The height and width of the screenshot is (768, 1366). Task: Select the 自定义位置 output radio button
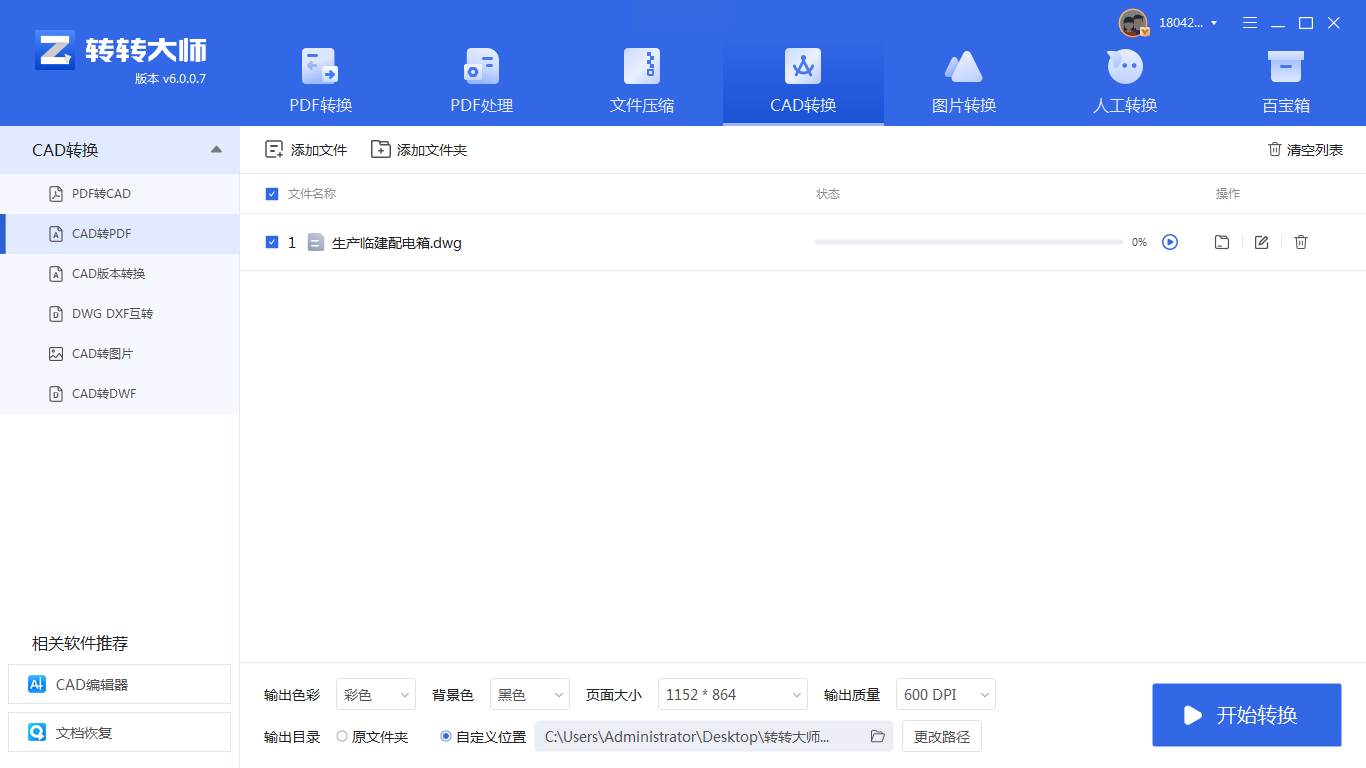pyautogui.click(x=446, y=737)
